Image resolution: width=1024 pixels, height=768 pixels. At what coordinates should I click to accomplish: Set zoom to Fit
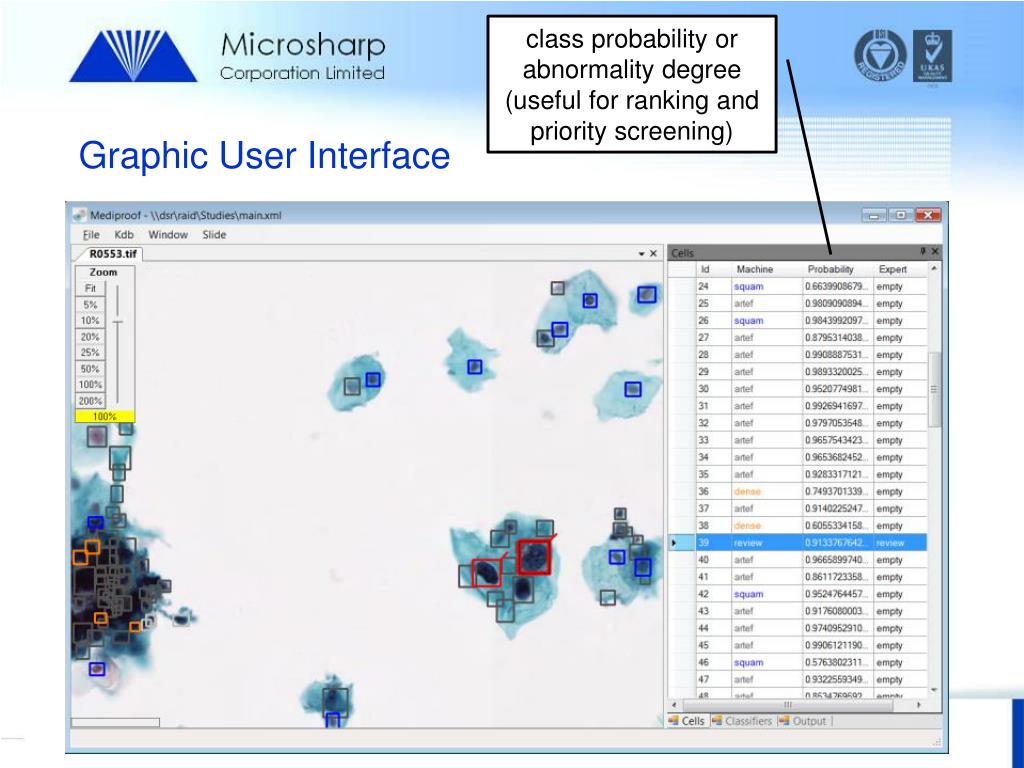click(x=90, y=288)
